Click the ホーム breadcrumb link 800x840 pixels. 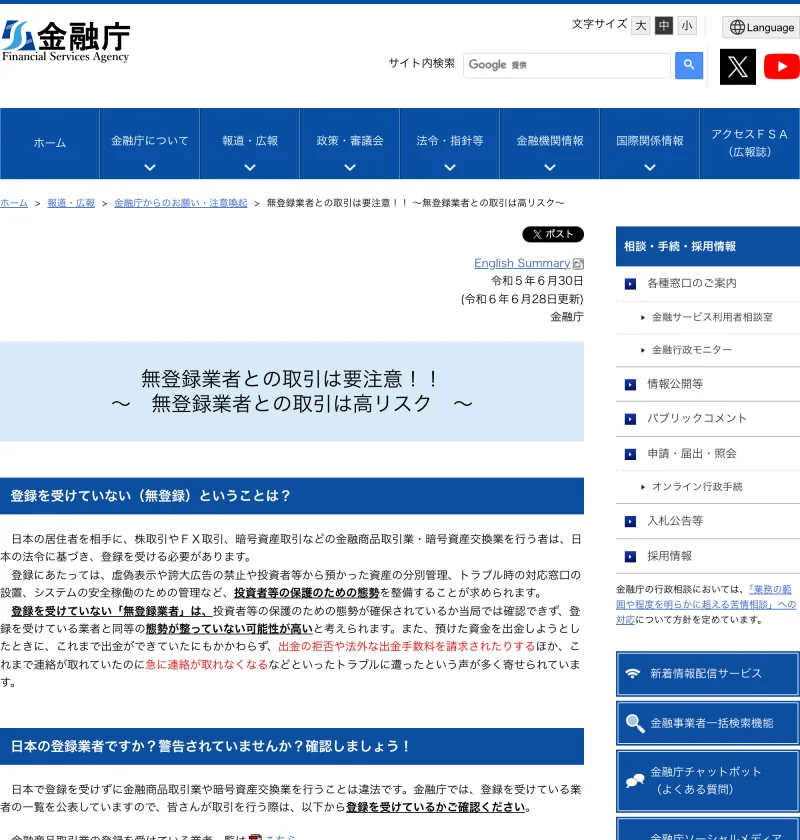(14, 203)
